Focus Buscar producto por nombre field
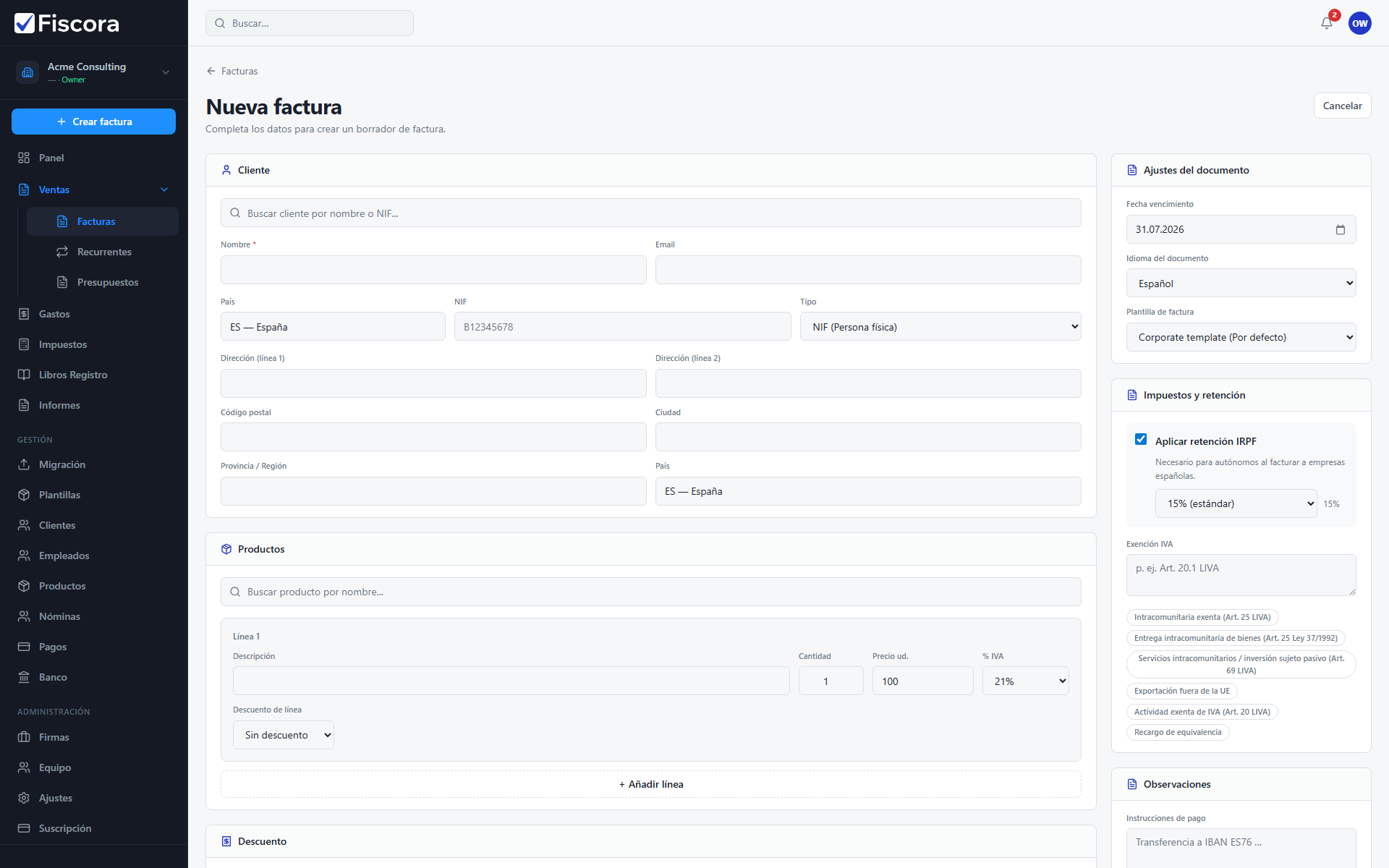This screenshot has width=1389, height=868. tap(650, 592)
